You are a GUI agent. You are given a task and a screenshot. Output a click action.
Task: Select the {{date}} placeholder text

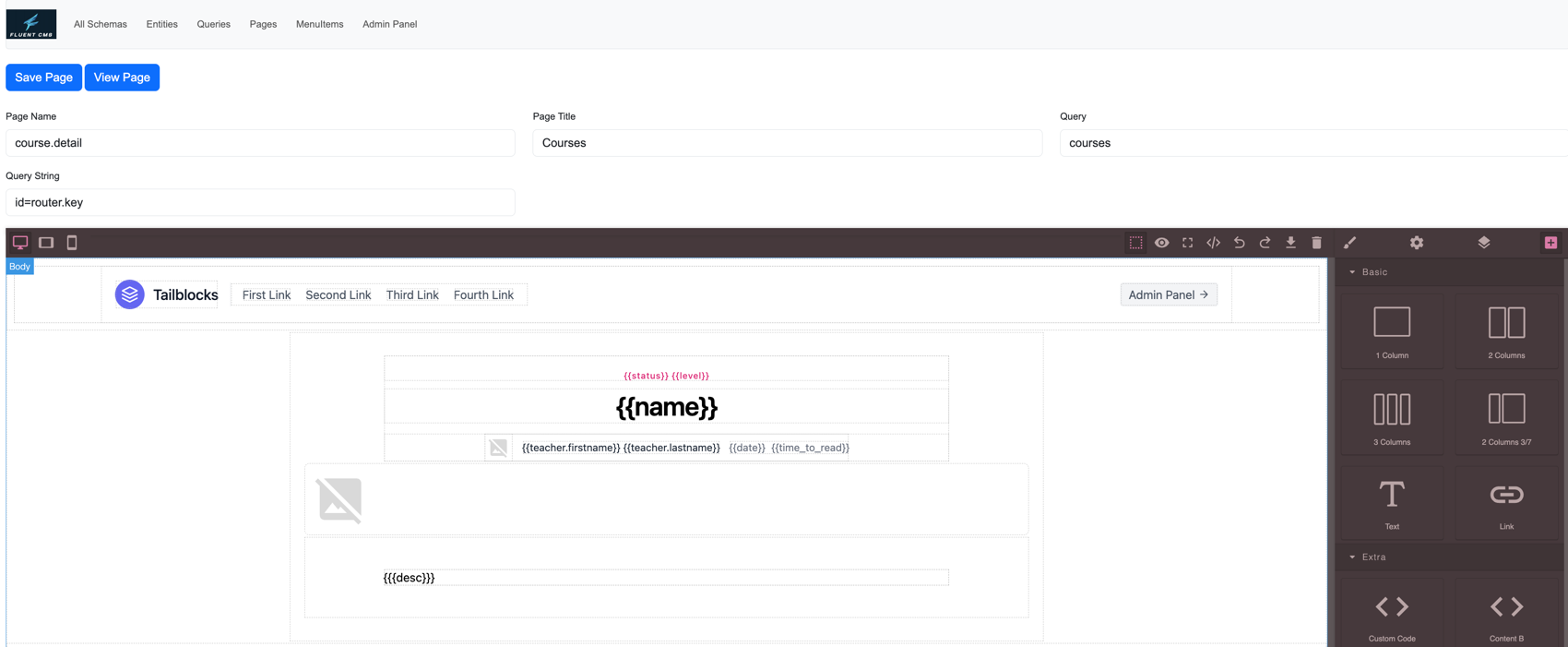(x=747, y=448)
